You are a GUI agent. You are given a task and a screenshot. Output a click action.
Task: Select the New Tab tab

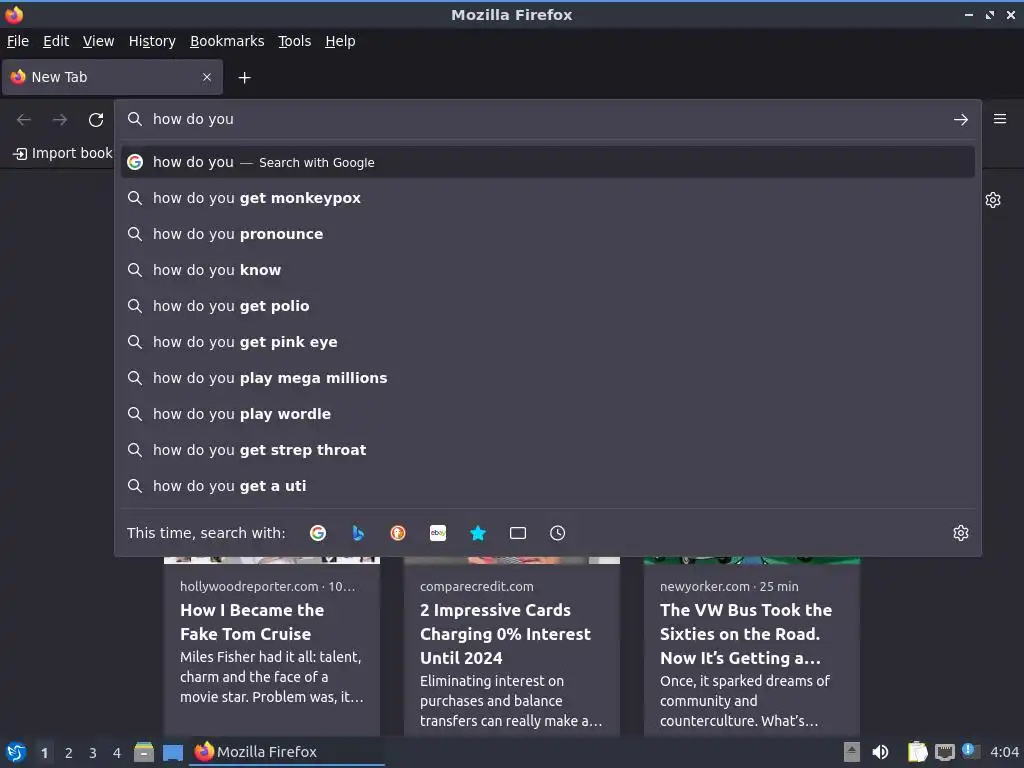(112, 77)
